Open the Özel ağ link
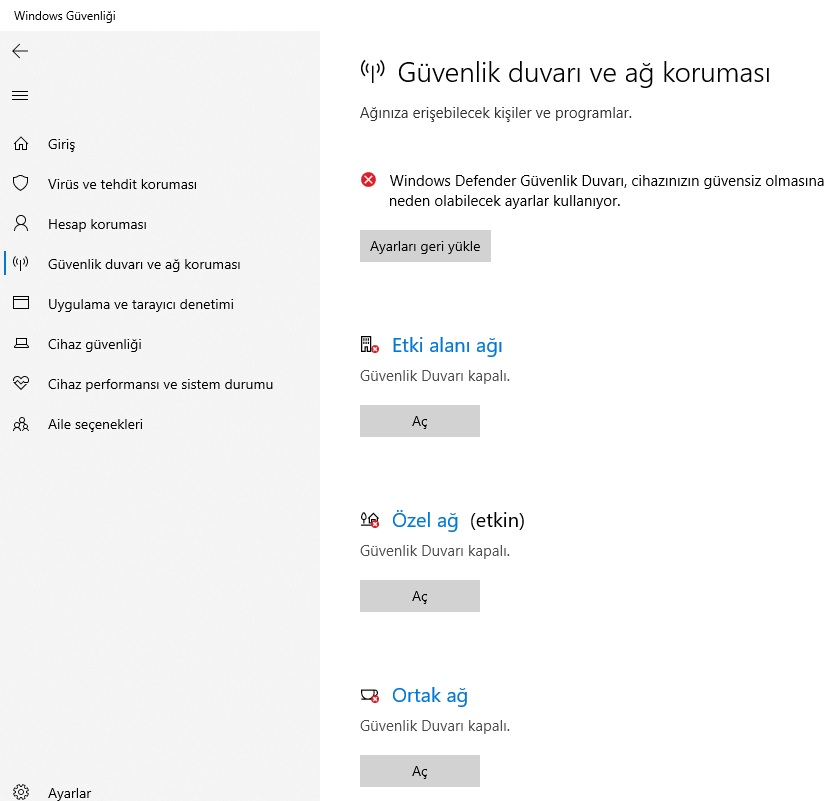Image resolution: width=839 pixels, height=801 pixels. [425, 521]
